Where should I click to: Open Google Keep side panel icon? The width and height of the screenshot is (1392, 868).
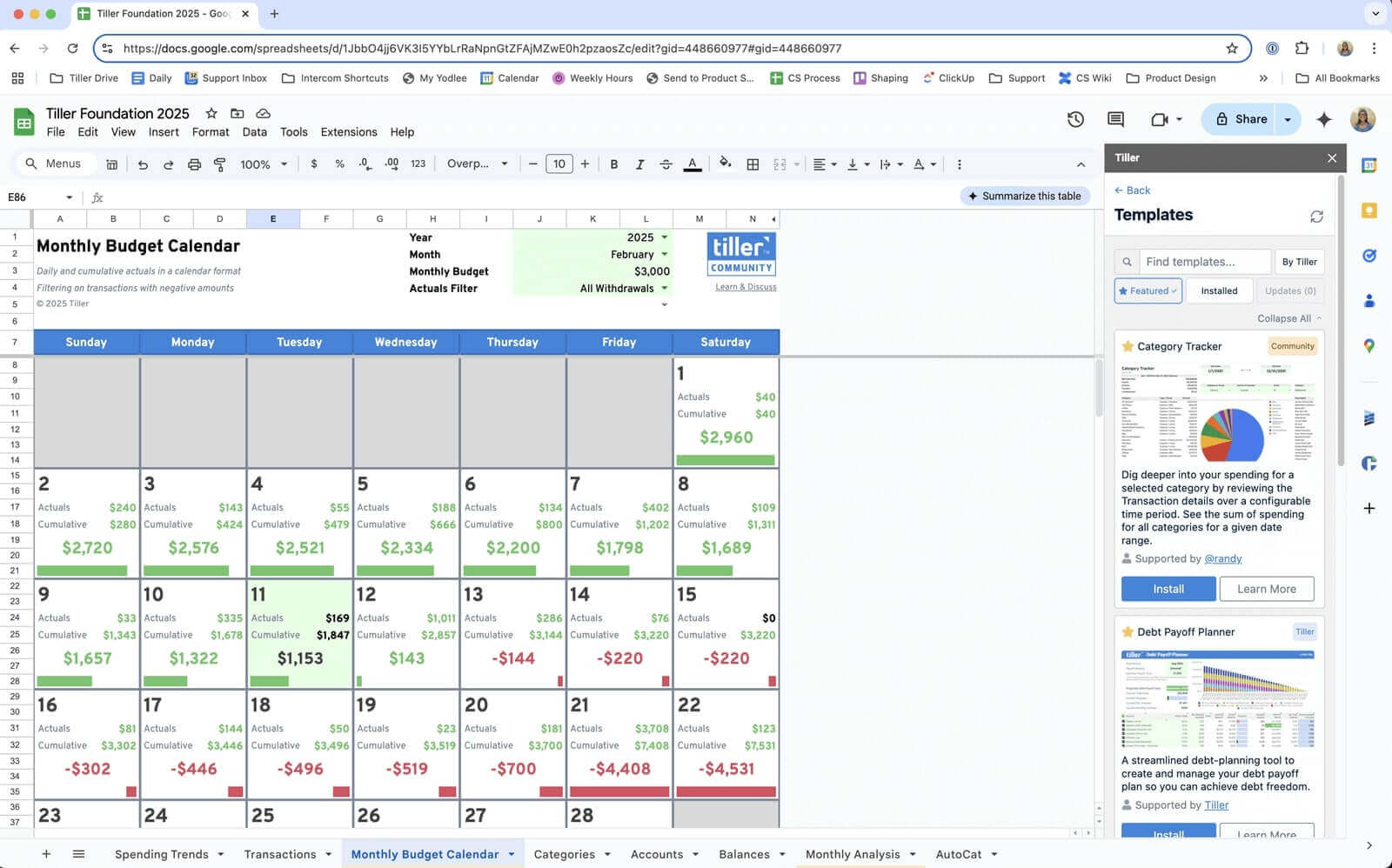[x=1369, y=210]
